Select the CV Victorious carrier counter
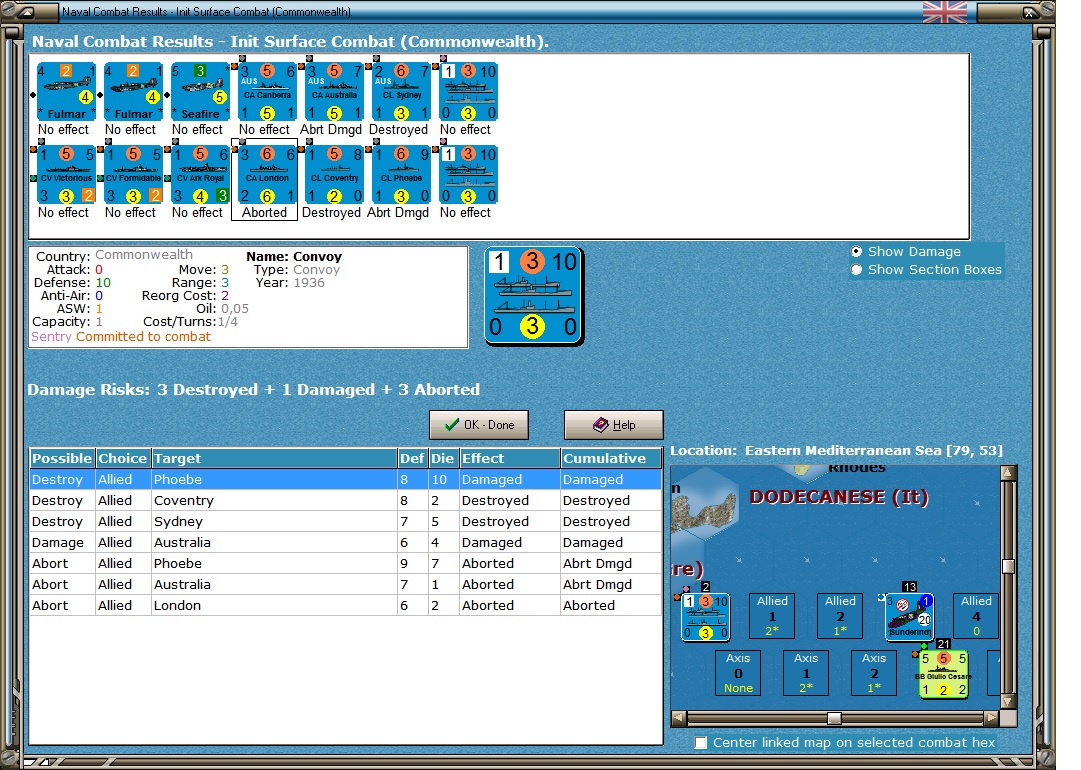The height and width of the screenshot is (770, 1081). point(66,174)
